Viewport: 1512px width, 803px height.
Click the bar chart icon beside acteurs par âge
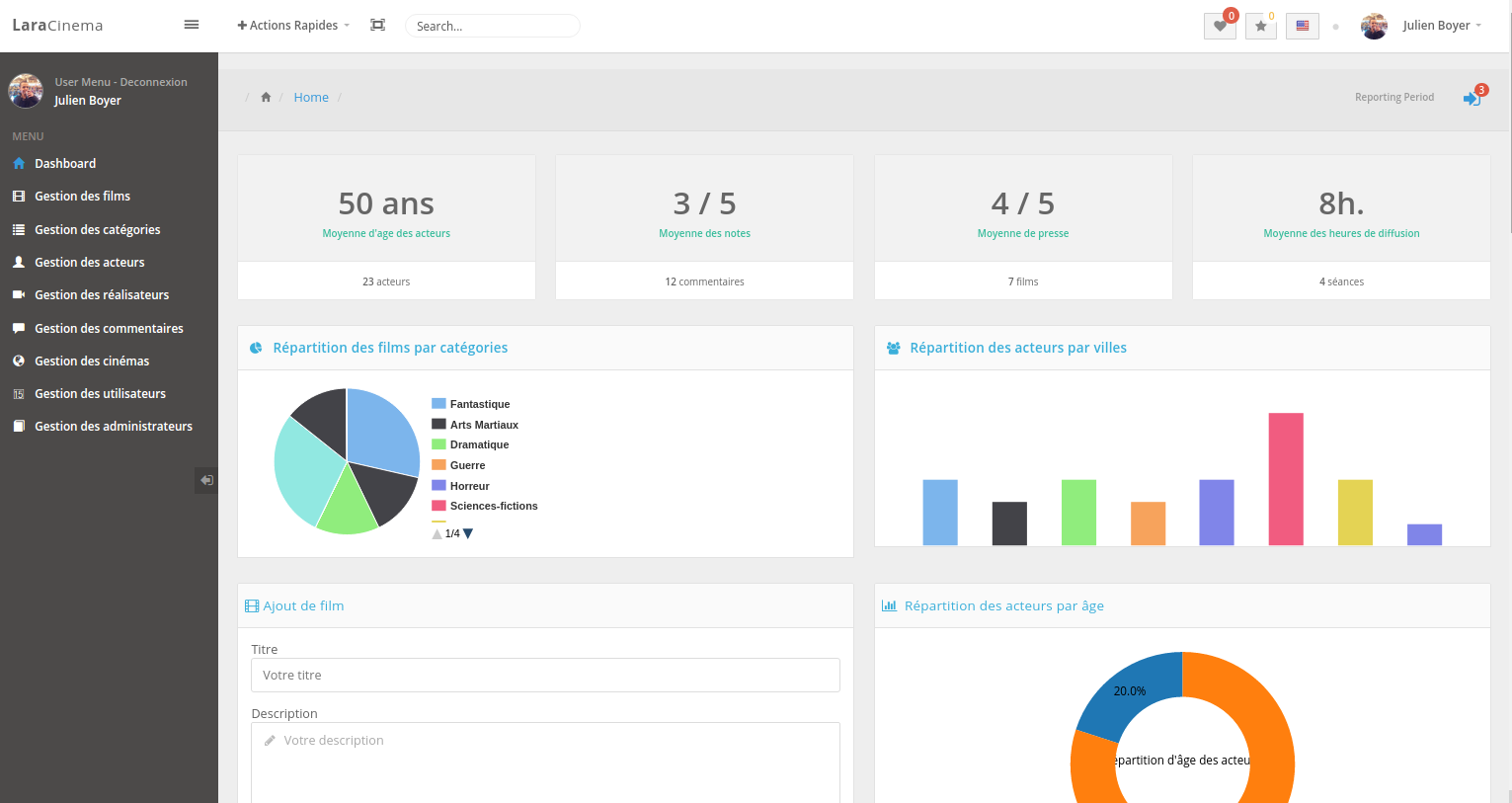(889, 606)
